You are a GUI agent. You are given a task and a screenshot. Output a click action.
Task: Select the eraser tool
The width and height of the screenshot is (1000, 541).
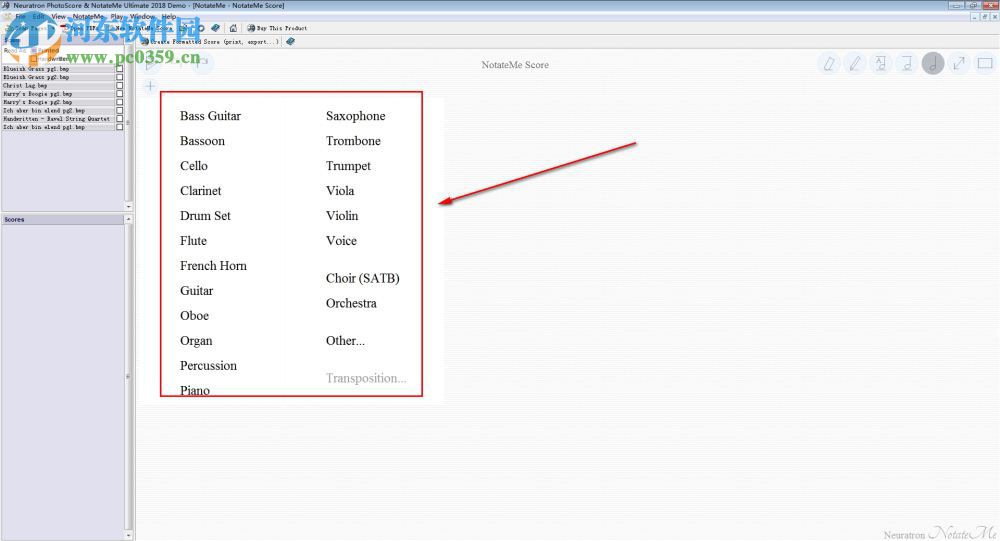tap(828, 64)
